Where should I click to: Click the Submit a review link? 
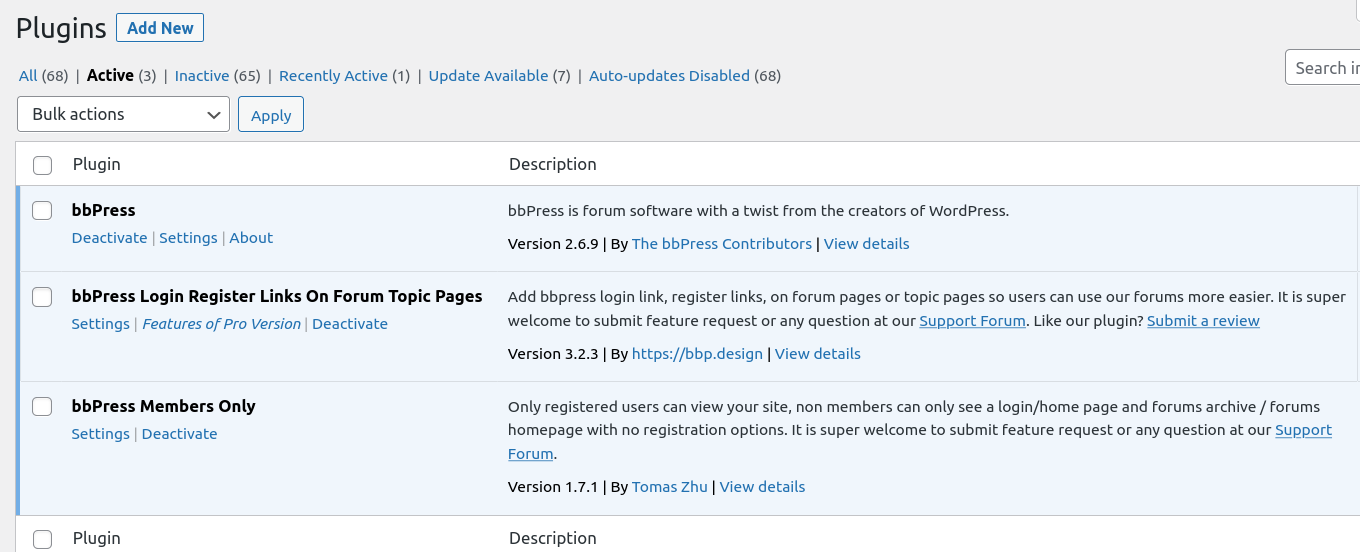(x=1203, y=321)
